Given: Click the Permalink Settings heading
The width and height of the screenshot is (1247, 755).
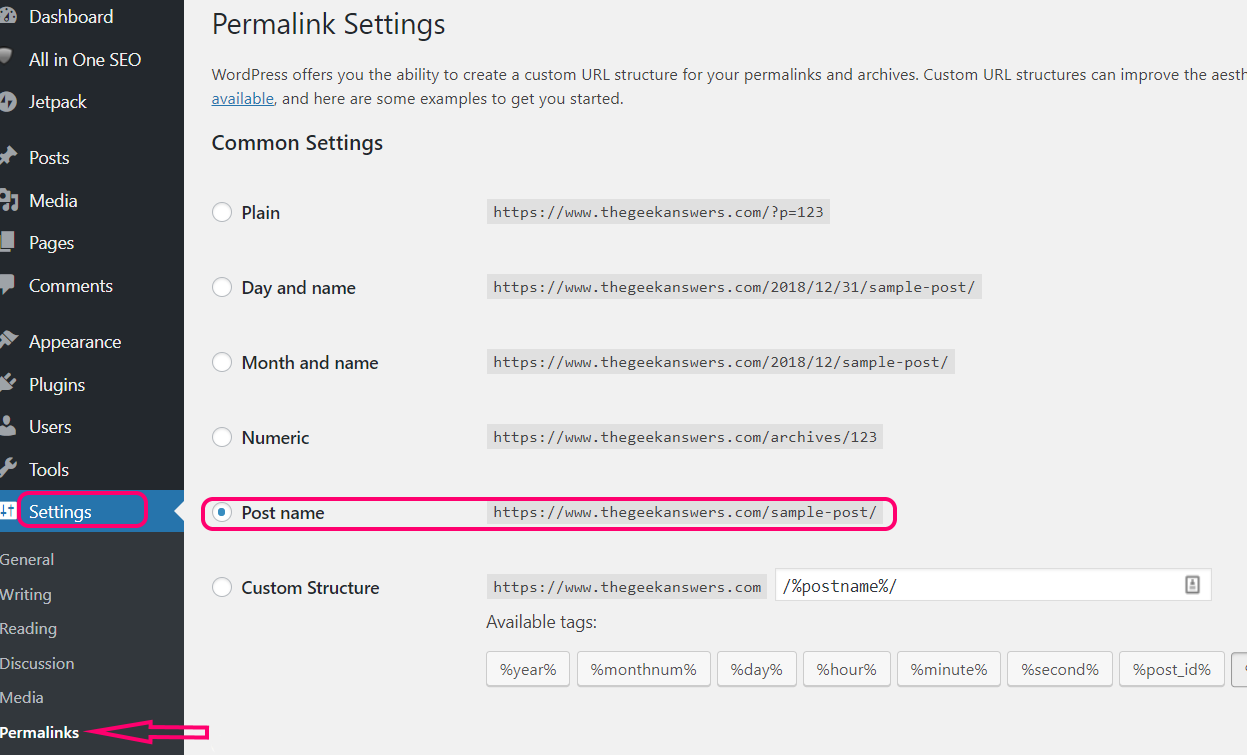Looking at the screenshot, I should pos(329,25).
